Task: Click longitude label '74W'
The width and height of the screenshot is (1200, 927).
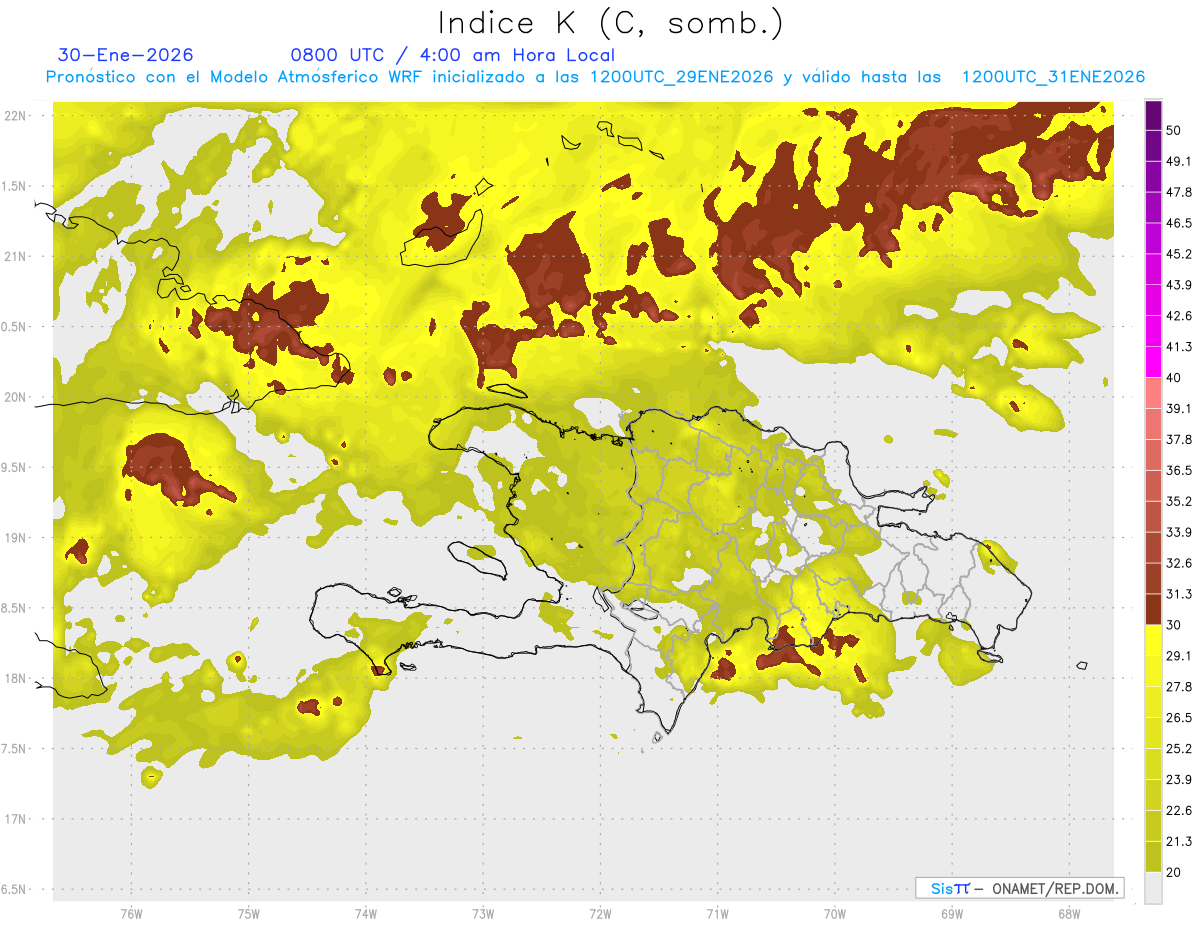Action: (366, 914)
